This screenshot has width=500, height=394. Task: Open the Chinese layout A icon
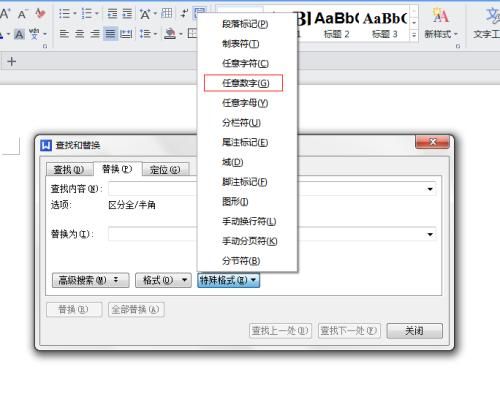[145, 14]
